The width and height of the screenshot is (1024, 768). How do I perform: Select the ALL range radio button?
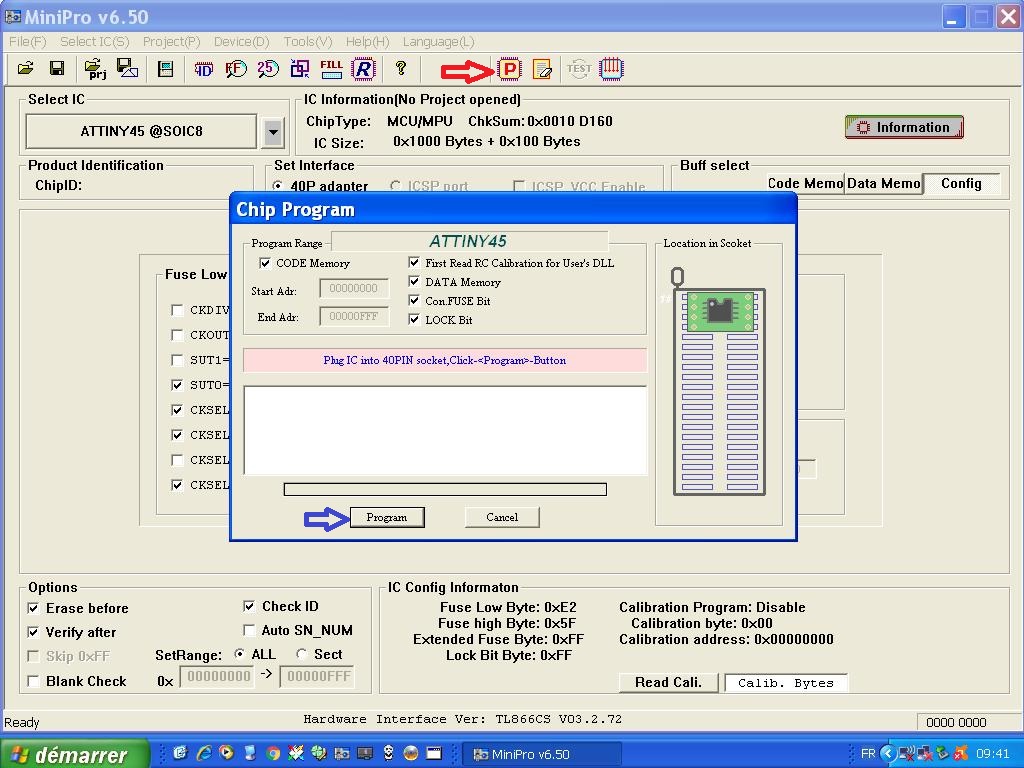240,654
